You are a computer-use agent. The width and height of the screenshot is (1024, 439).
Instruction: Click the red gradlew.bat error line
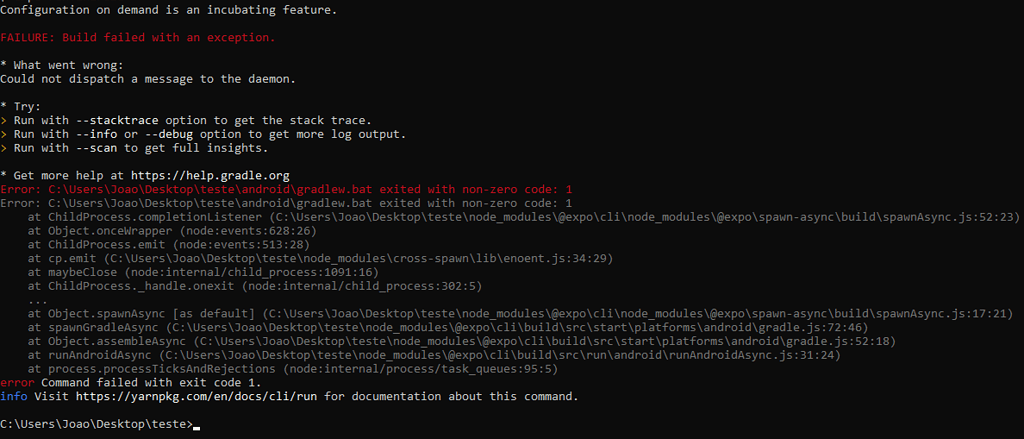(x=287, y=189)
